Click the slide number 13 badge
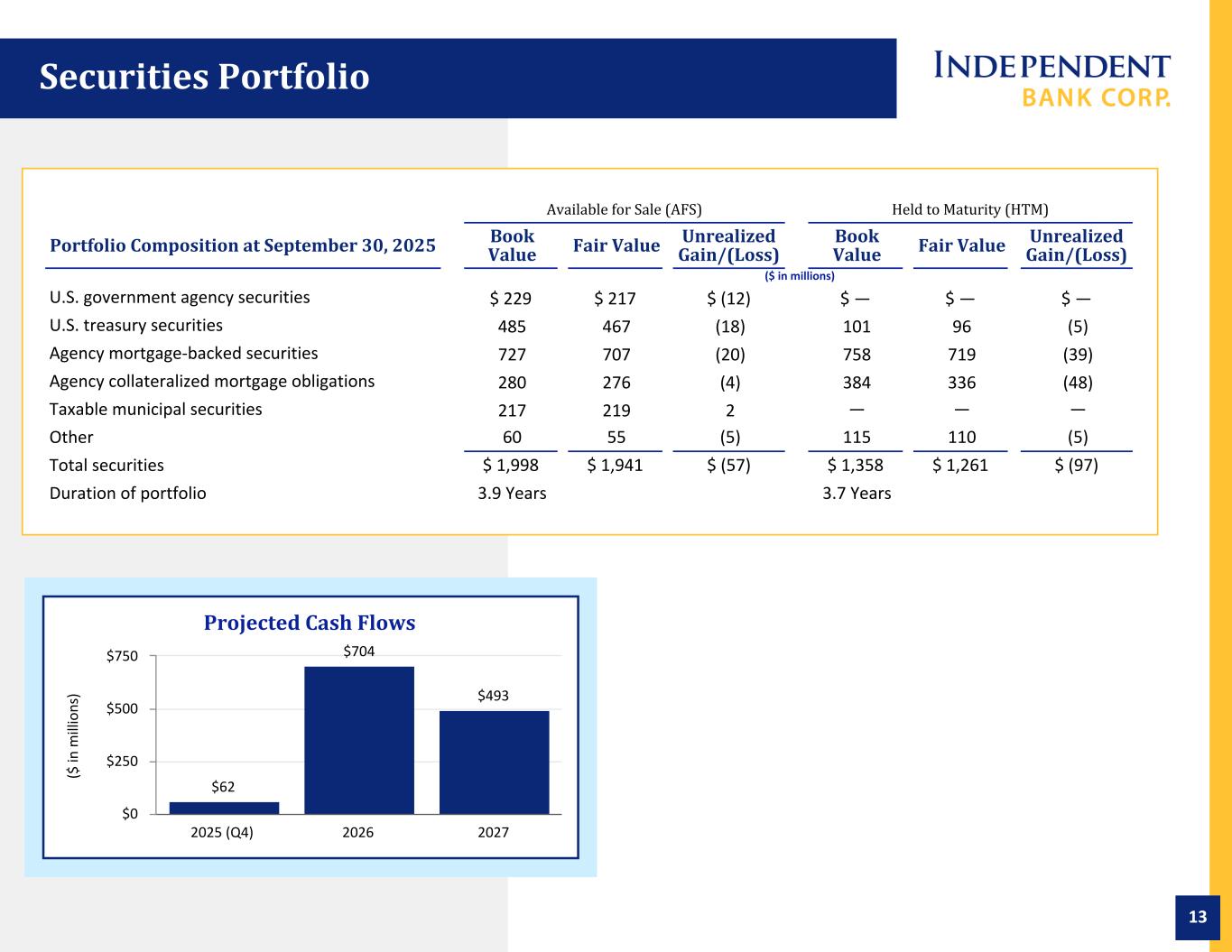 tap(1197, 918)
